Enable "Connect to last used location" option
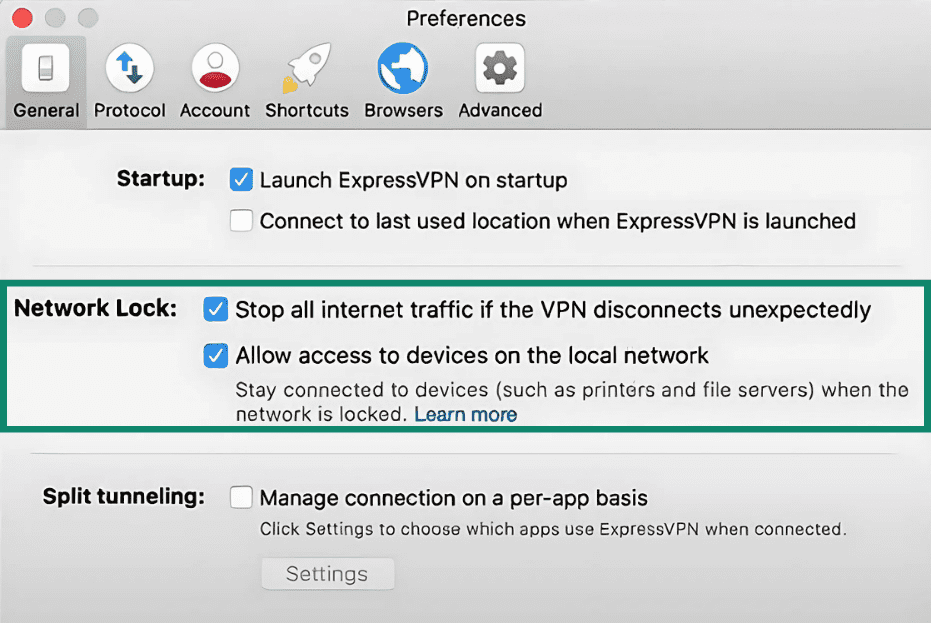 coord(240,220)
